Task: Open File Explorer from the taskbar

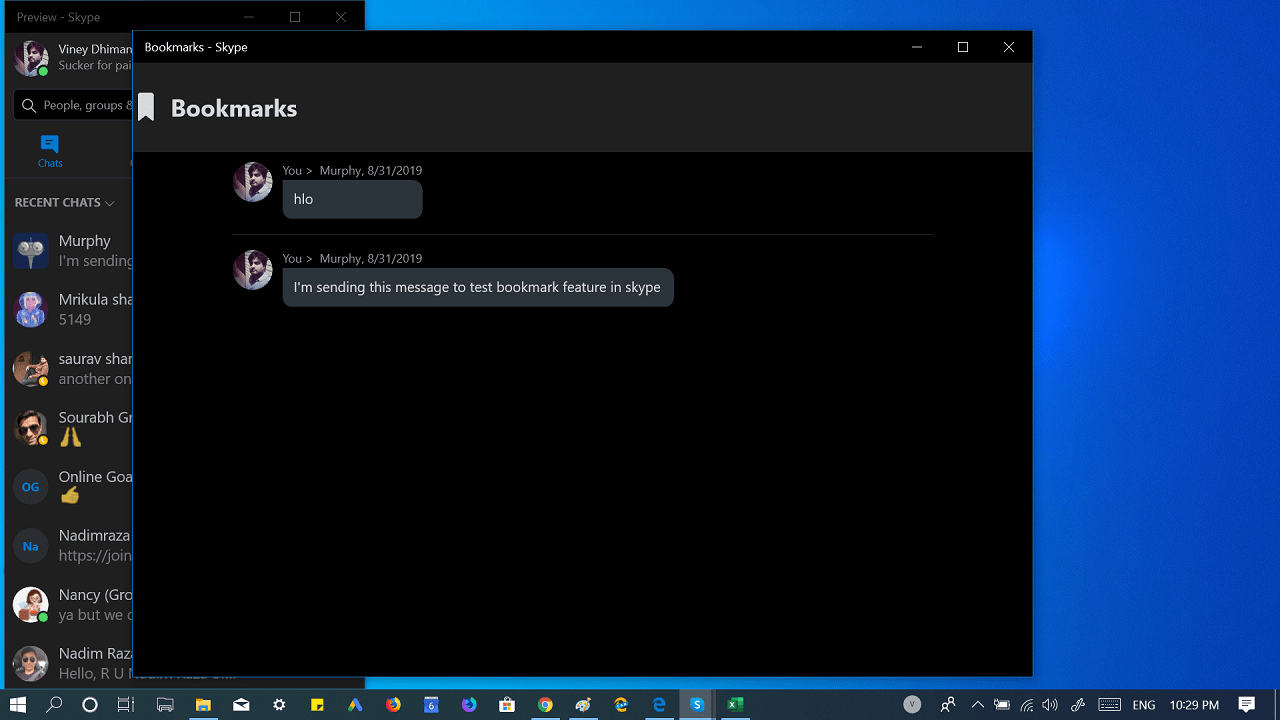Action: click(203, 705)
